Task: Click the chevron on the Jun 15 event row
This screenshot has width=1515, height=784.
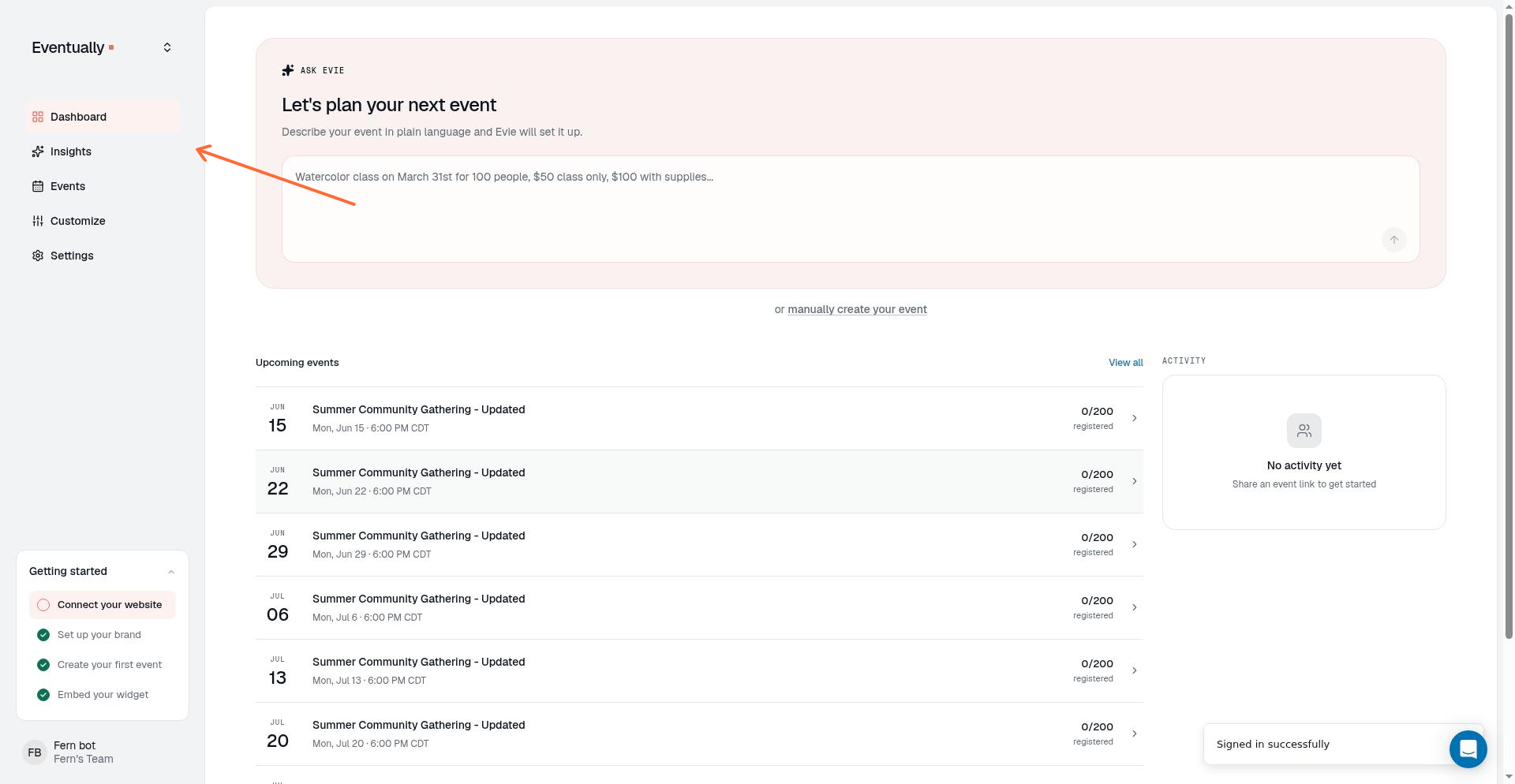Action: pyautogui.click(x=1135, y=418)
